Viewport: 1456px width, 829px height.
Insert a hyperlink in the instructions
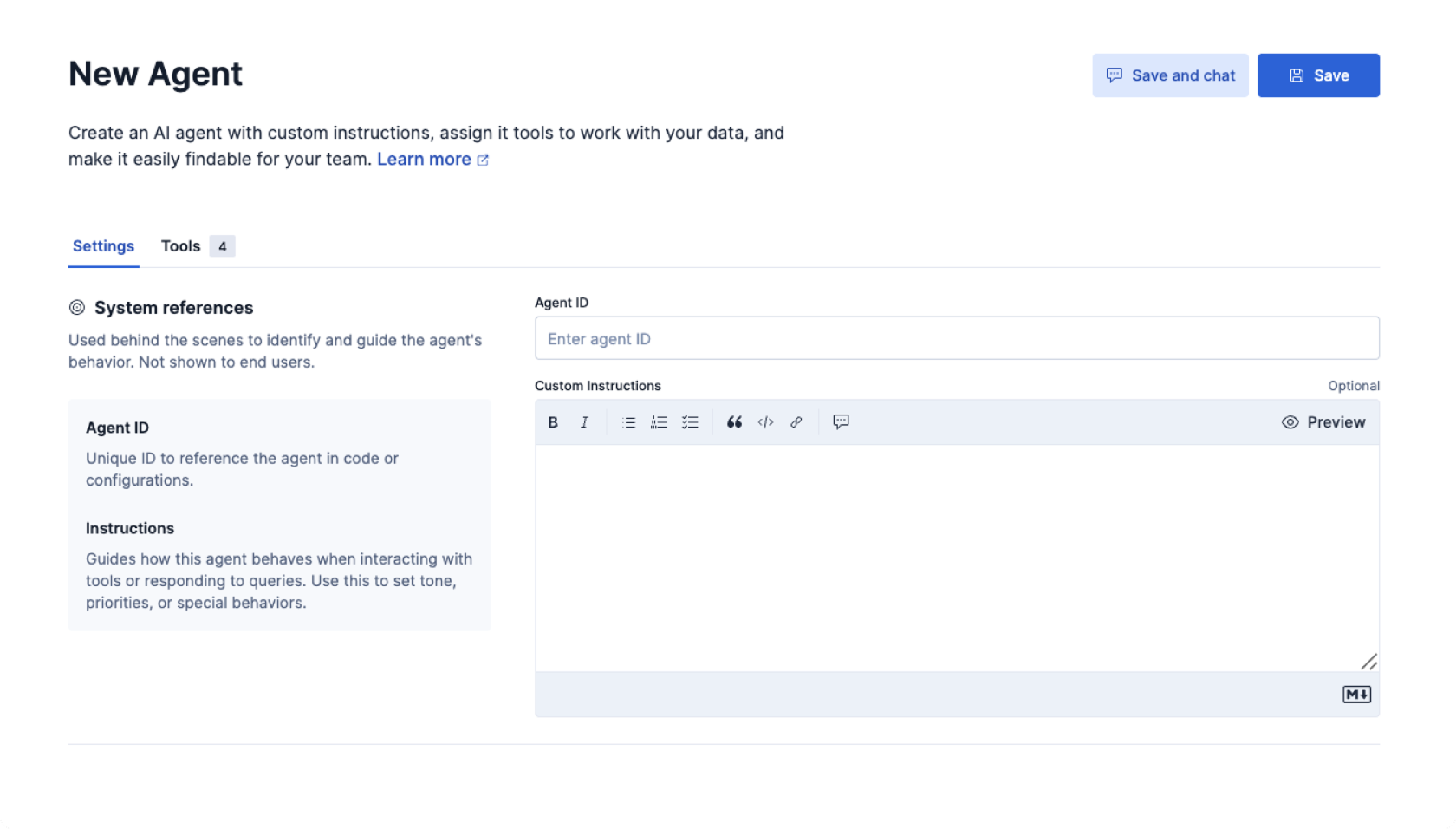(x=796, y=422)
